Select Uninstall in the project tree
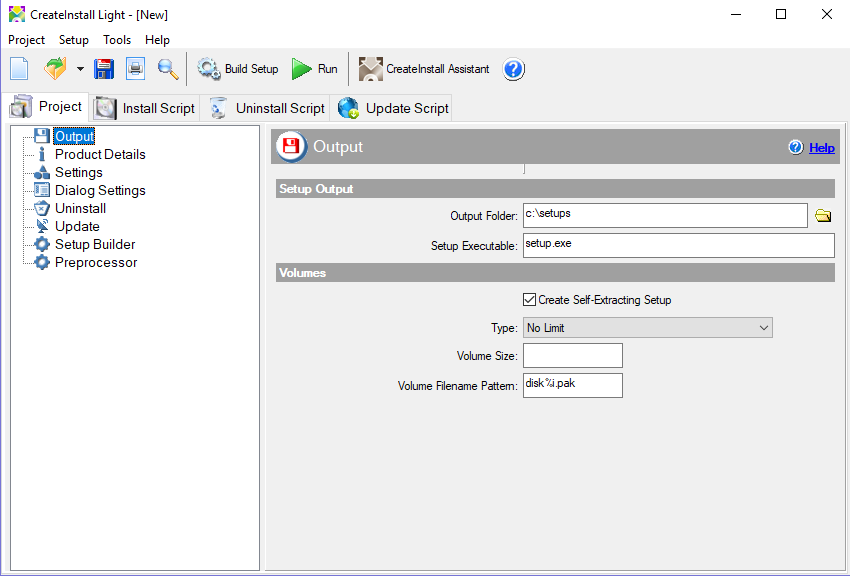 (x=80, y=208)
